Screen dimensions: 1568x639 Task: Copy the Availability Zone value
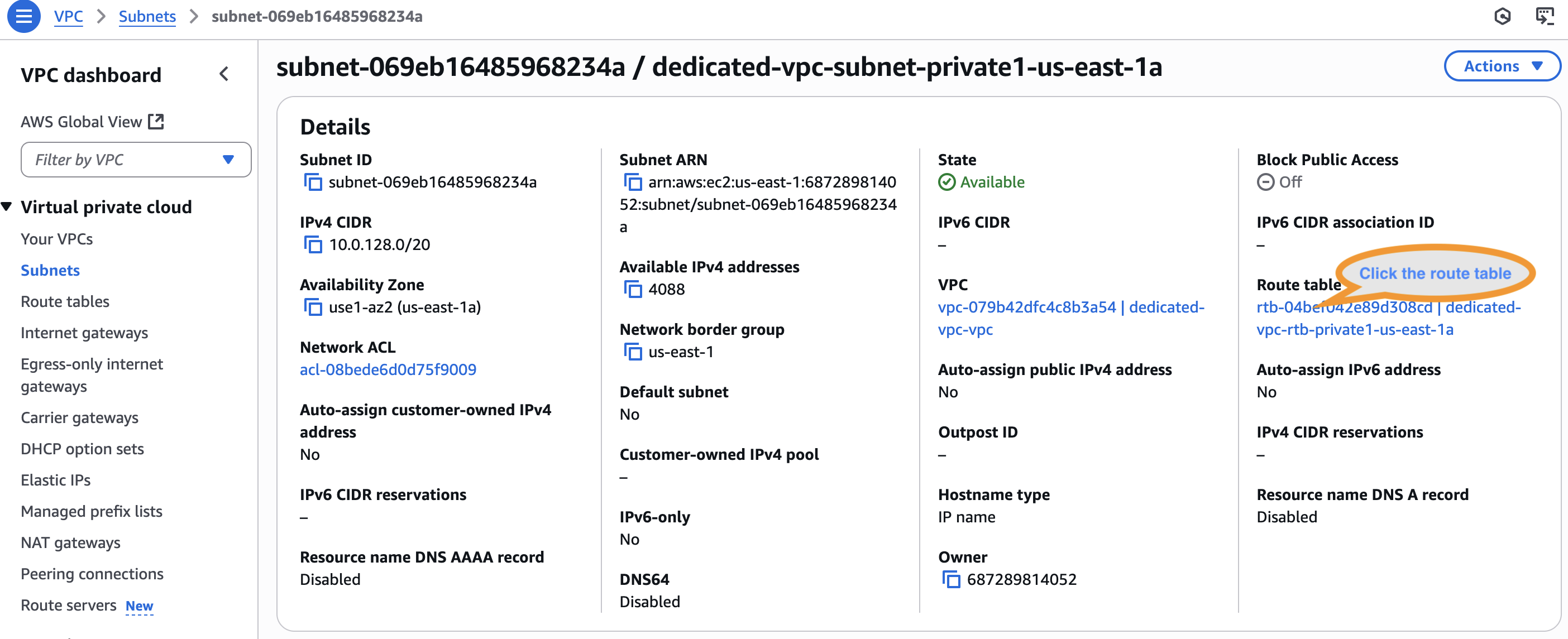click(x=312, y=308)
